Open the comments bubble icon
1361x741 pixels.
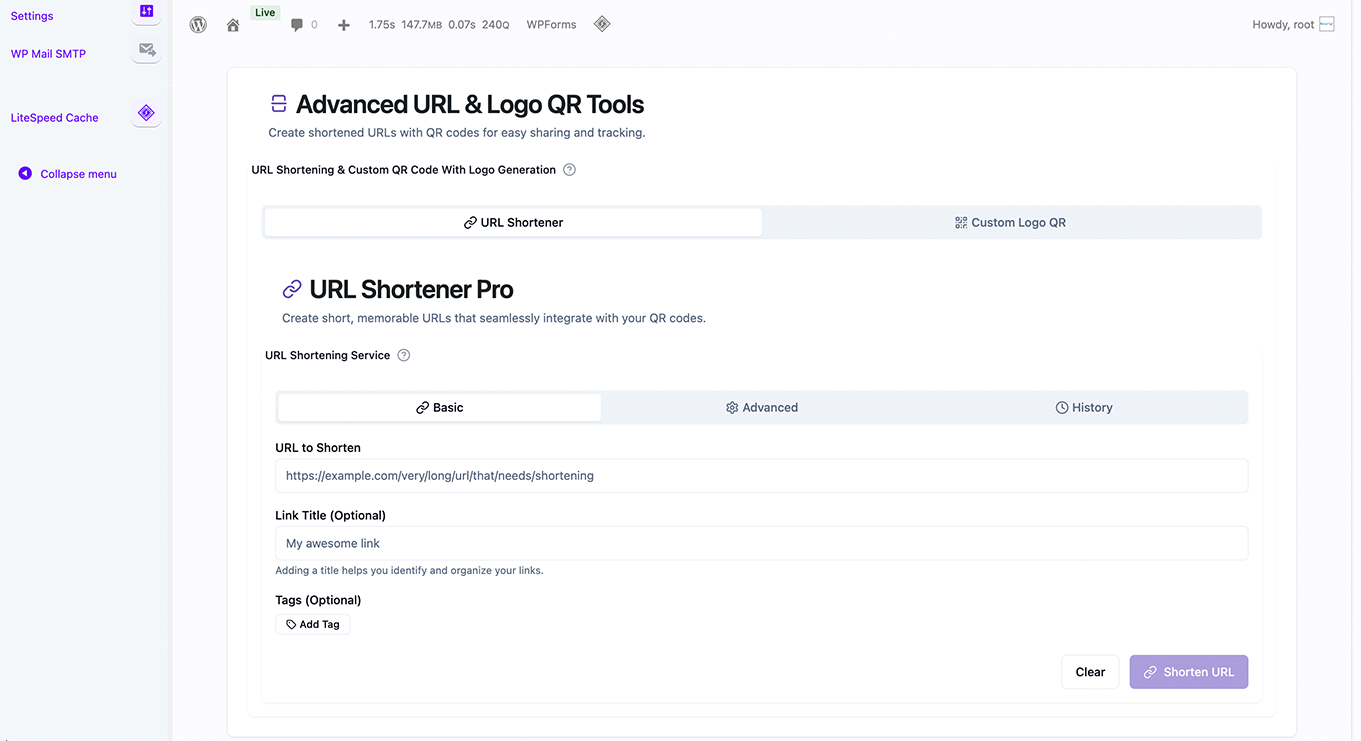pyautogui.click(x=297, y=25)
